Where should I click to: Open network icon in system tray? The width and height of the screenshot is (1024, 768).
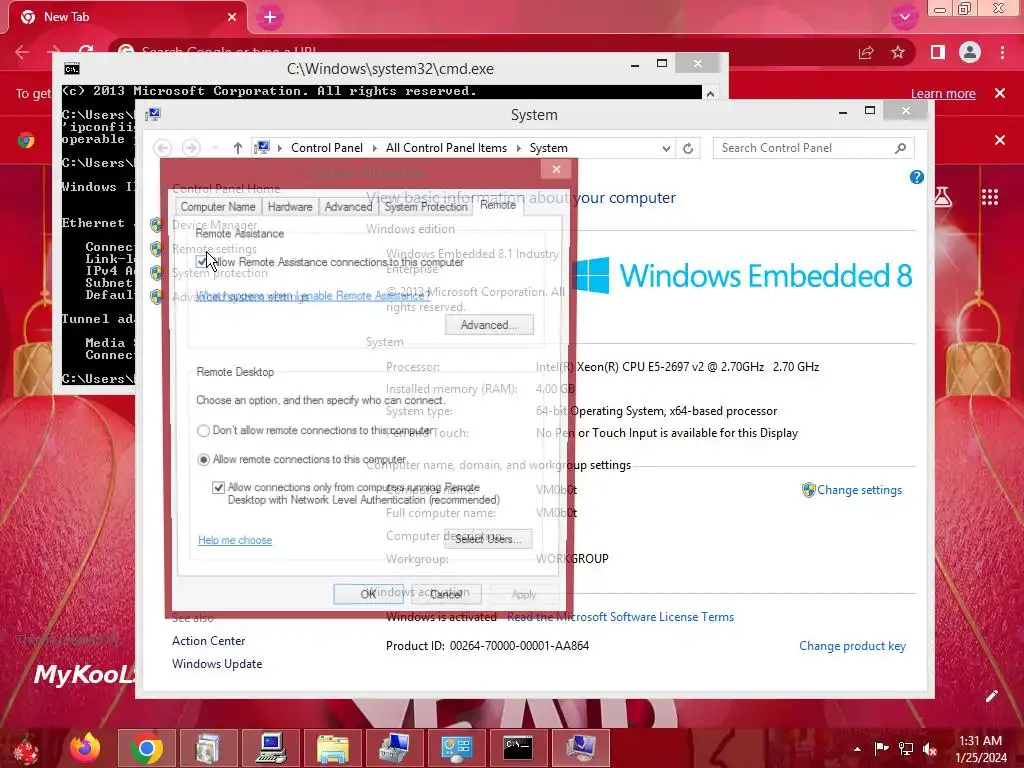(x=906, y=748)
